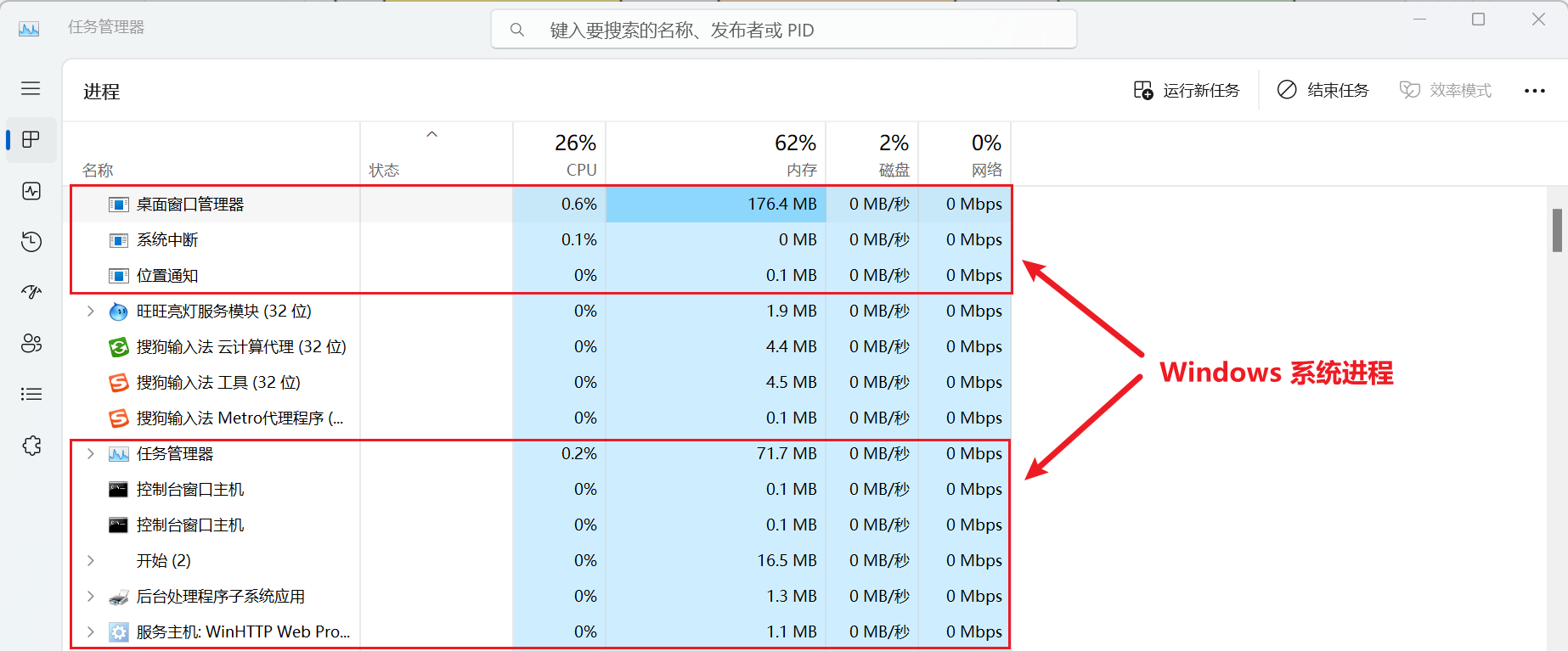1568x651 pixels.
Task: Select the 桌面窗口管理器 process name
Action: tap(190, 205)
